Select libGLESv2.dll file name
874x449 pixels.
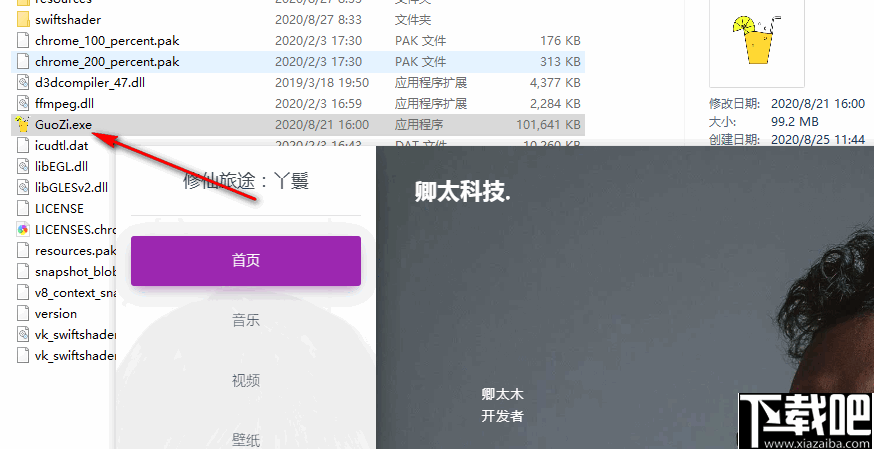(71, 188)
